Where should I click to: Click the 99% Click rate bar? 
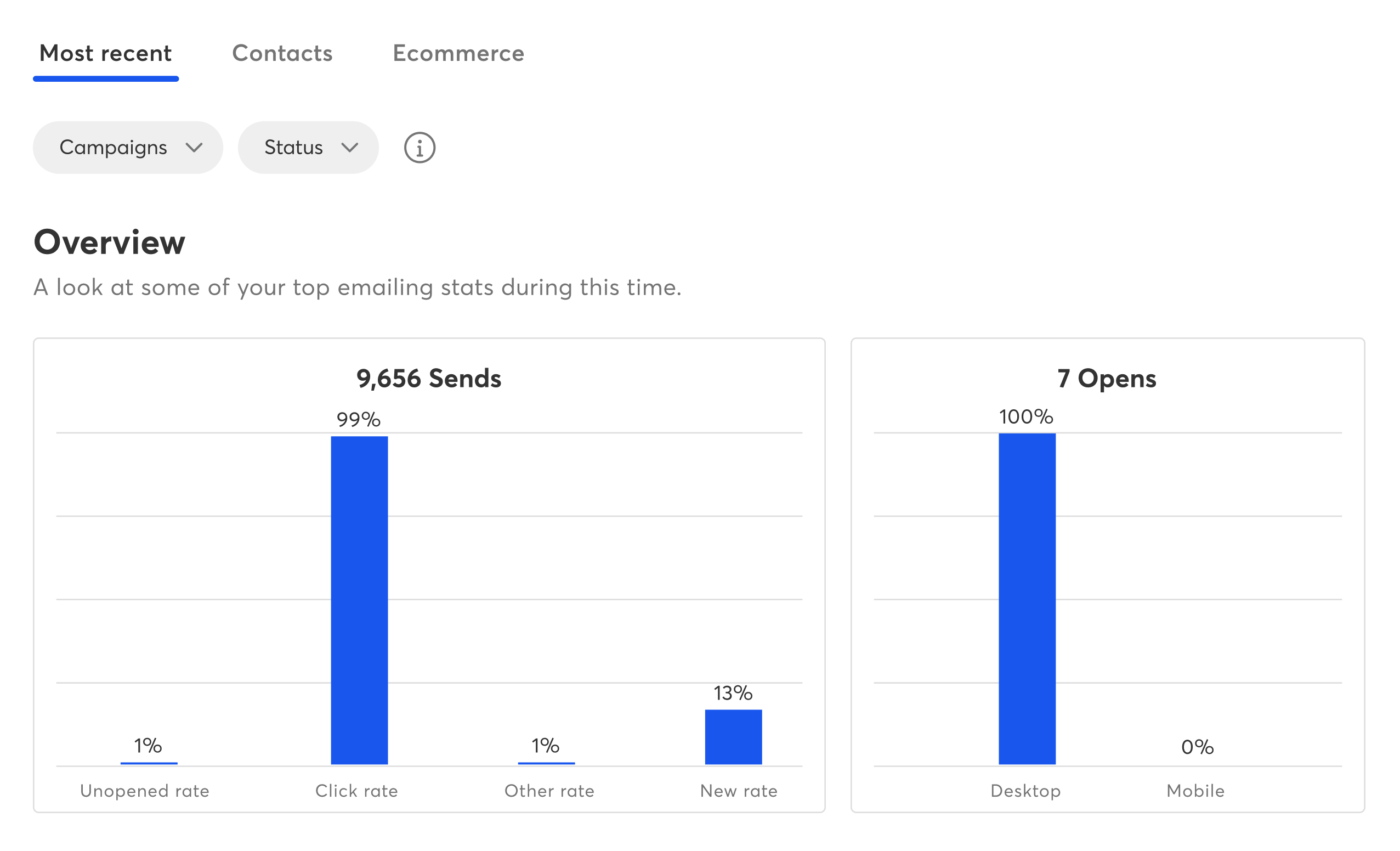click(359, 600)
